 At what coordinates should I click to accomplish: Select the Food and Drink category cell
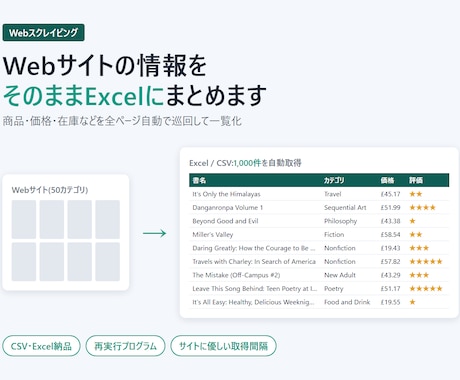coord(347,302)
